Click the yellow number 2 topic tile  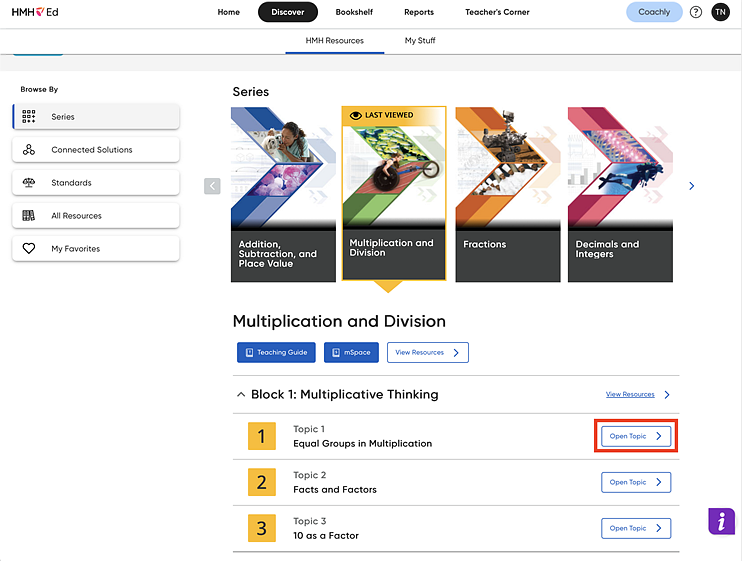click(262, 482)
